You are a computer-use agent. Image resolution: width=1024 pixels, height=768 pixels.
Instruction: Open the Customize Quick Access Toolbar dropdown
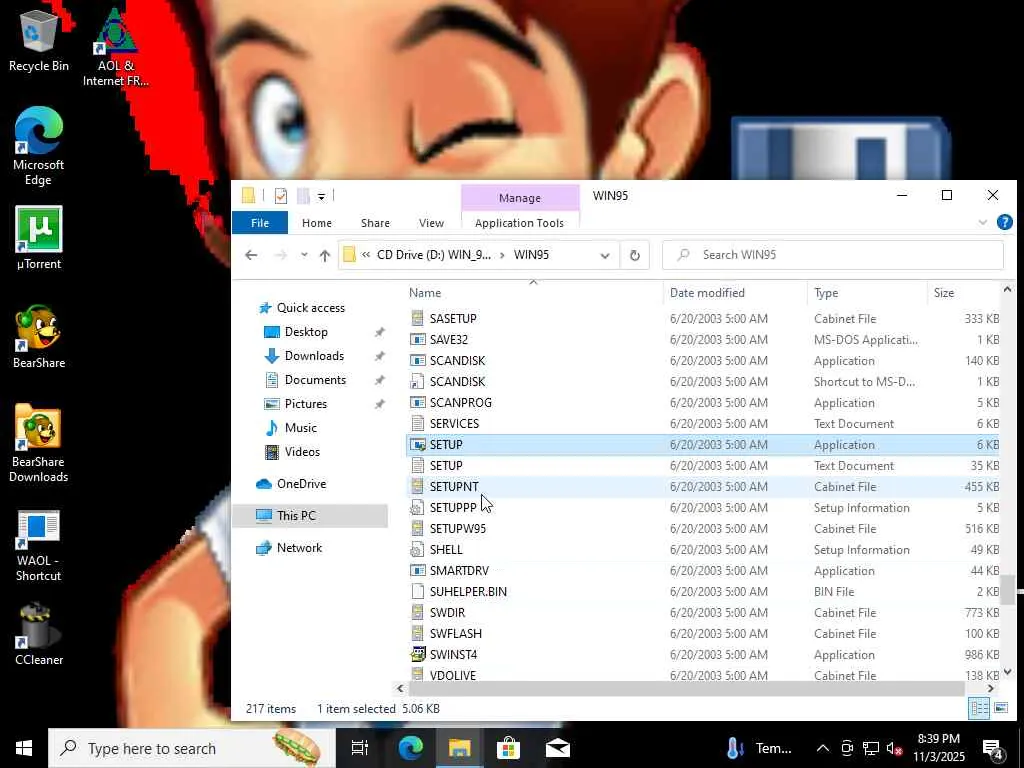[x=321, y=197]
